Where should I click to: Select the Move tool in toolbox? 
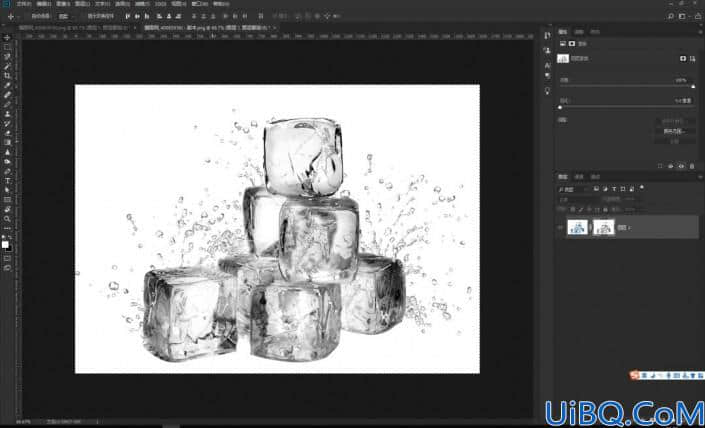[7, 38]
